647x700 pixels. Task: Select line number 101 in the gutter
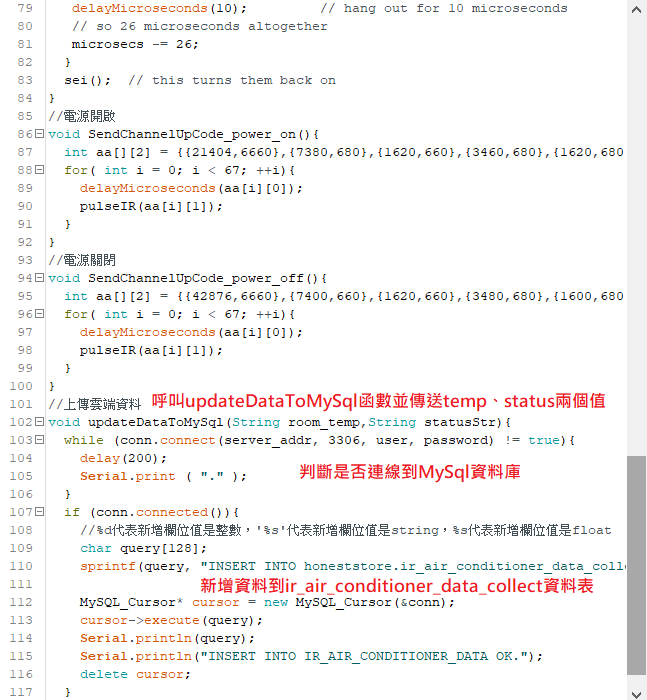click(20, 404)
